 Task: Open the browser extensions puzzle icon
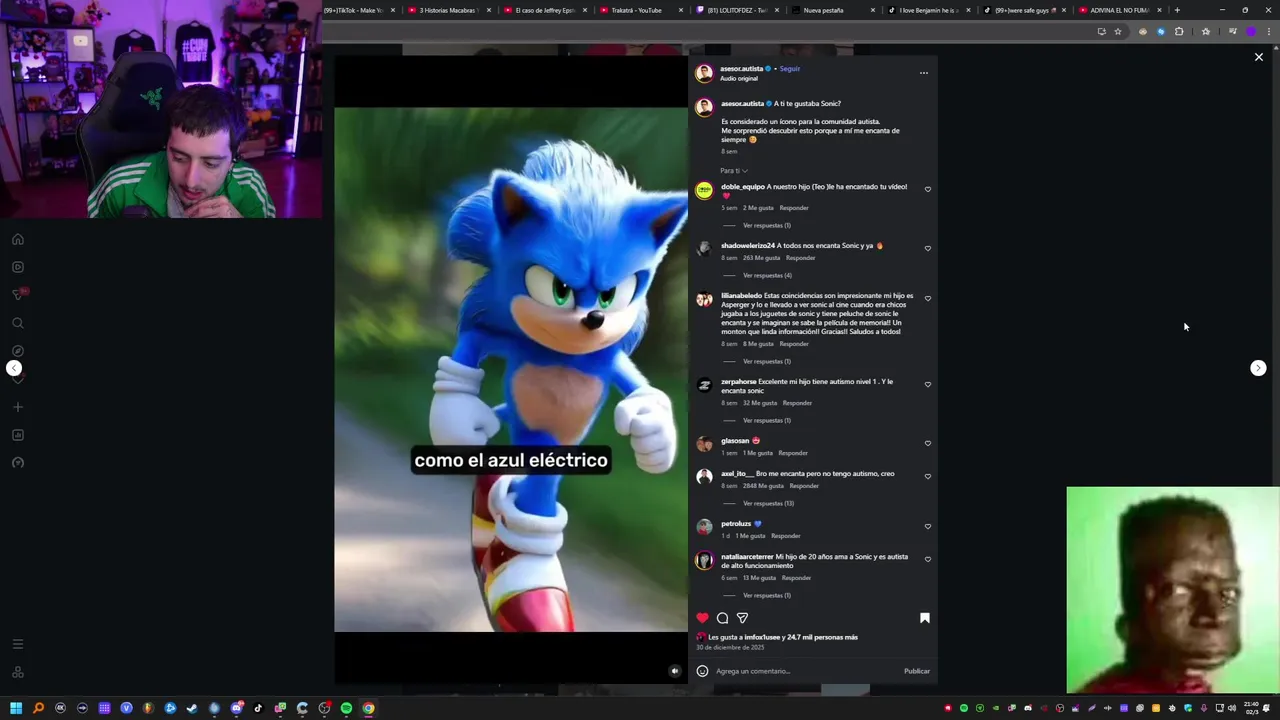[1179, 31]
